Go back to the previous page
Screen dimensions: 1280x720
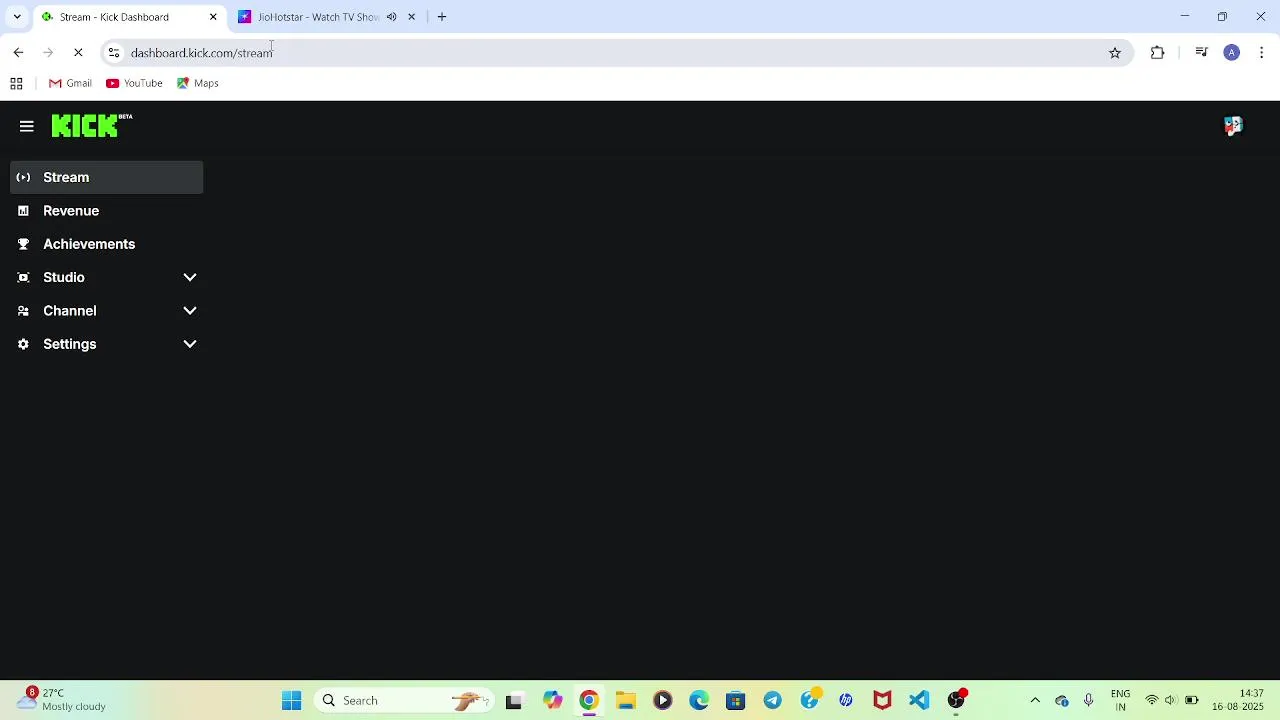pos(18,53)
